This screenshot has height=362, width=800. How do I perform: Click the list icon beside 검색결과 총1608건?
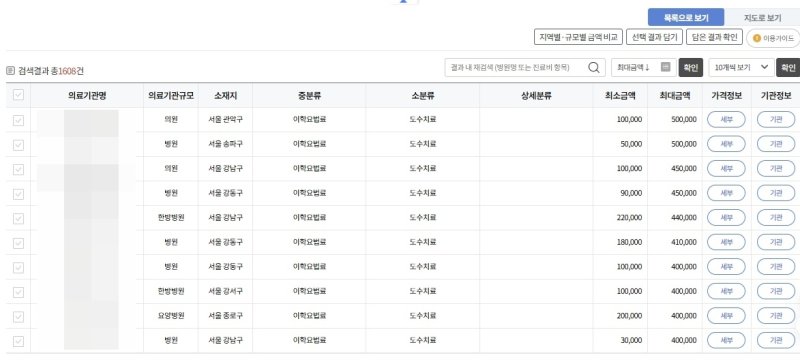(x=10, y=71)
